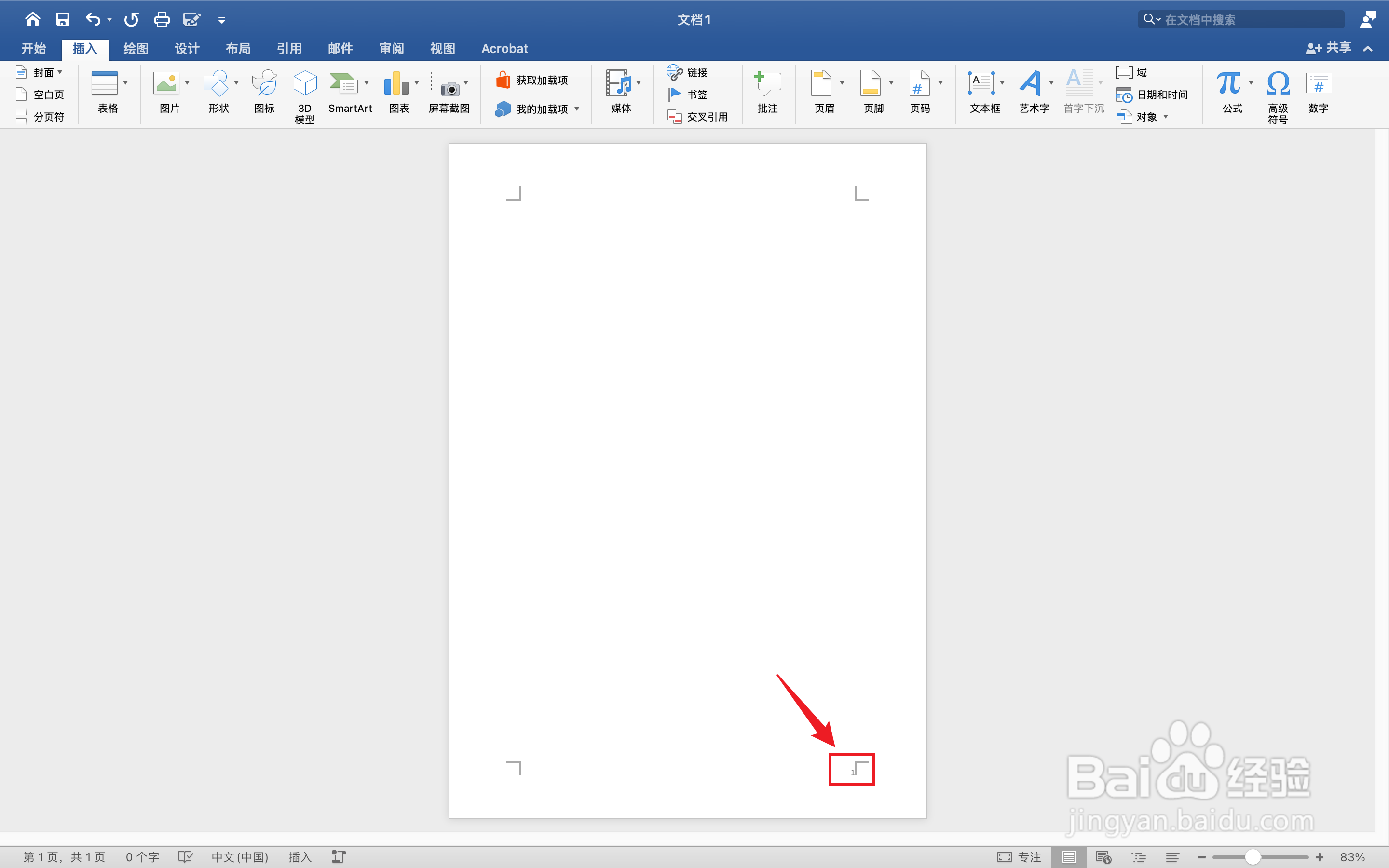
Task: Click the 公式 pi equation icon
Action: (1228, 84)
